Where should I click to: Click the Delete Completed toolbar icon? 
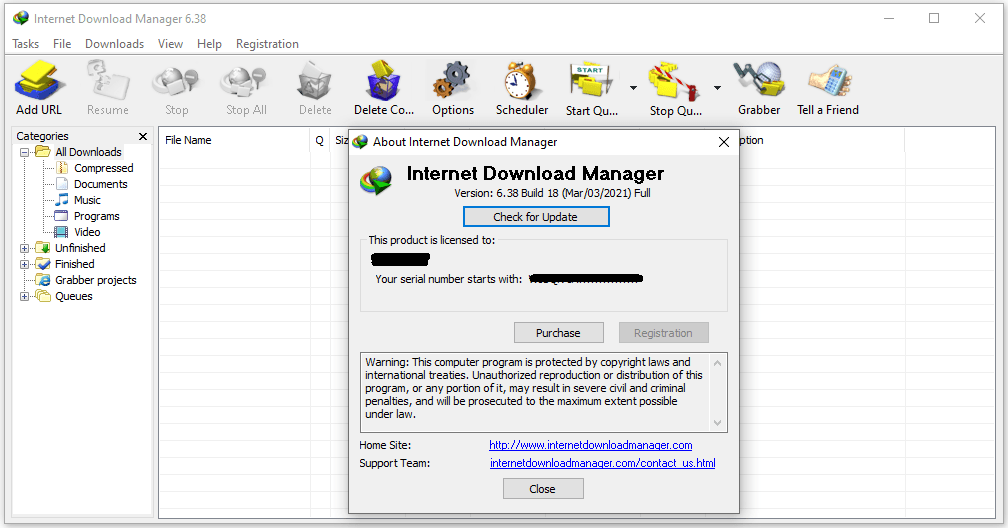[383, 81]
